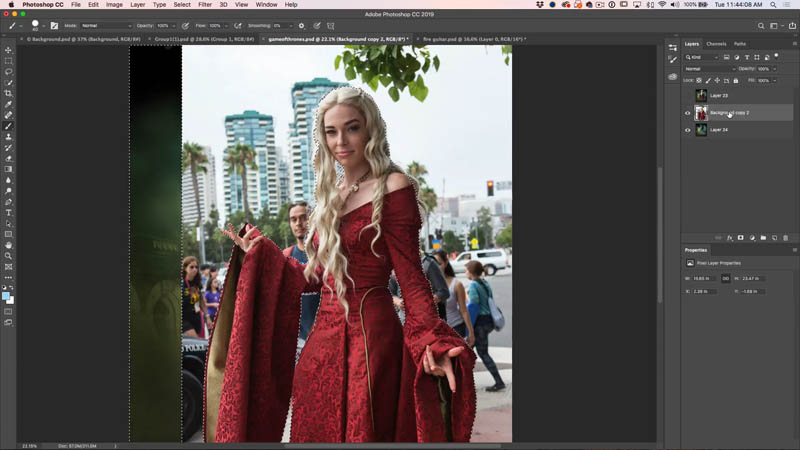Expand the layer Opacity dropdown
The image size is (800, 450).
[774, 69]
